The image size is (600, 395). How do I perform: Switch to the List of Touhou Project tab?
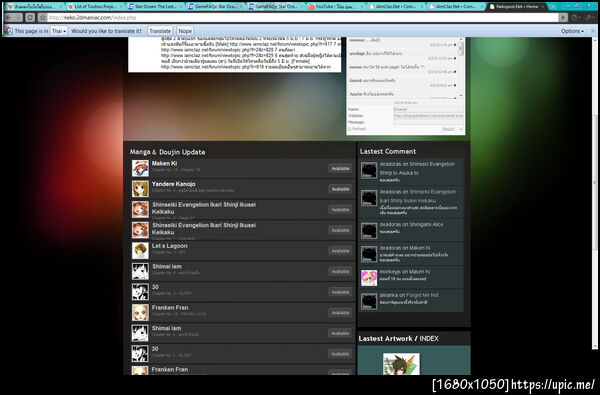tap(94, 7)
